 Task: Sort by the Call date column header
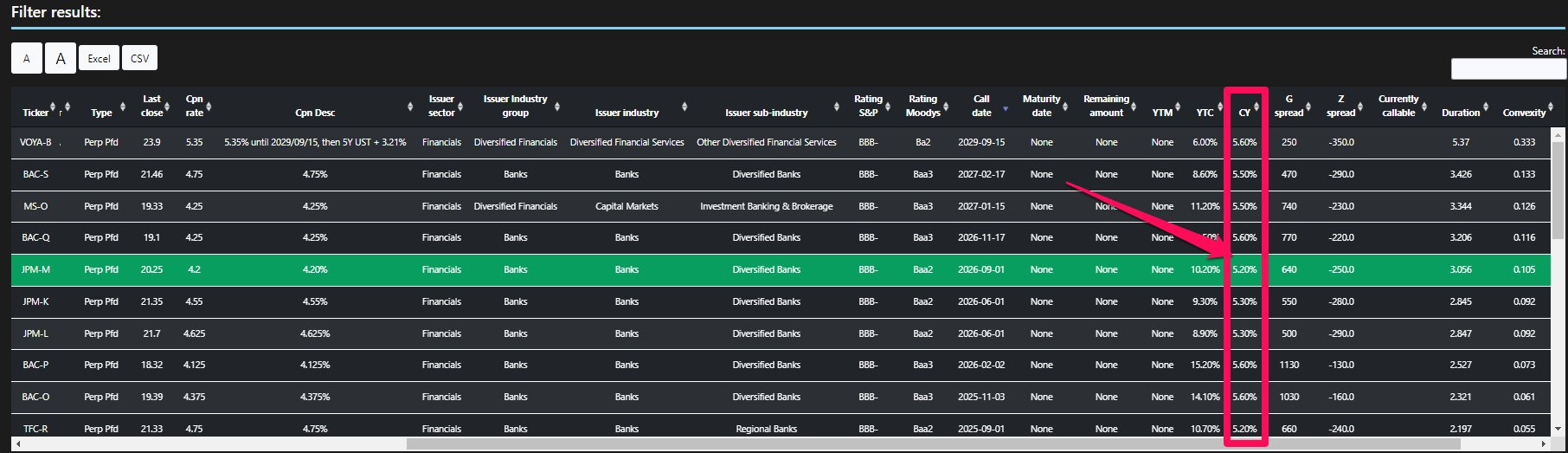click(981, 106)
